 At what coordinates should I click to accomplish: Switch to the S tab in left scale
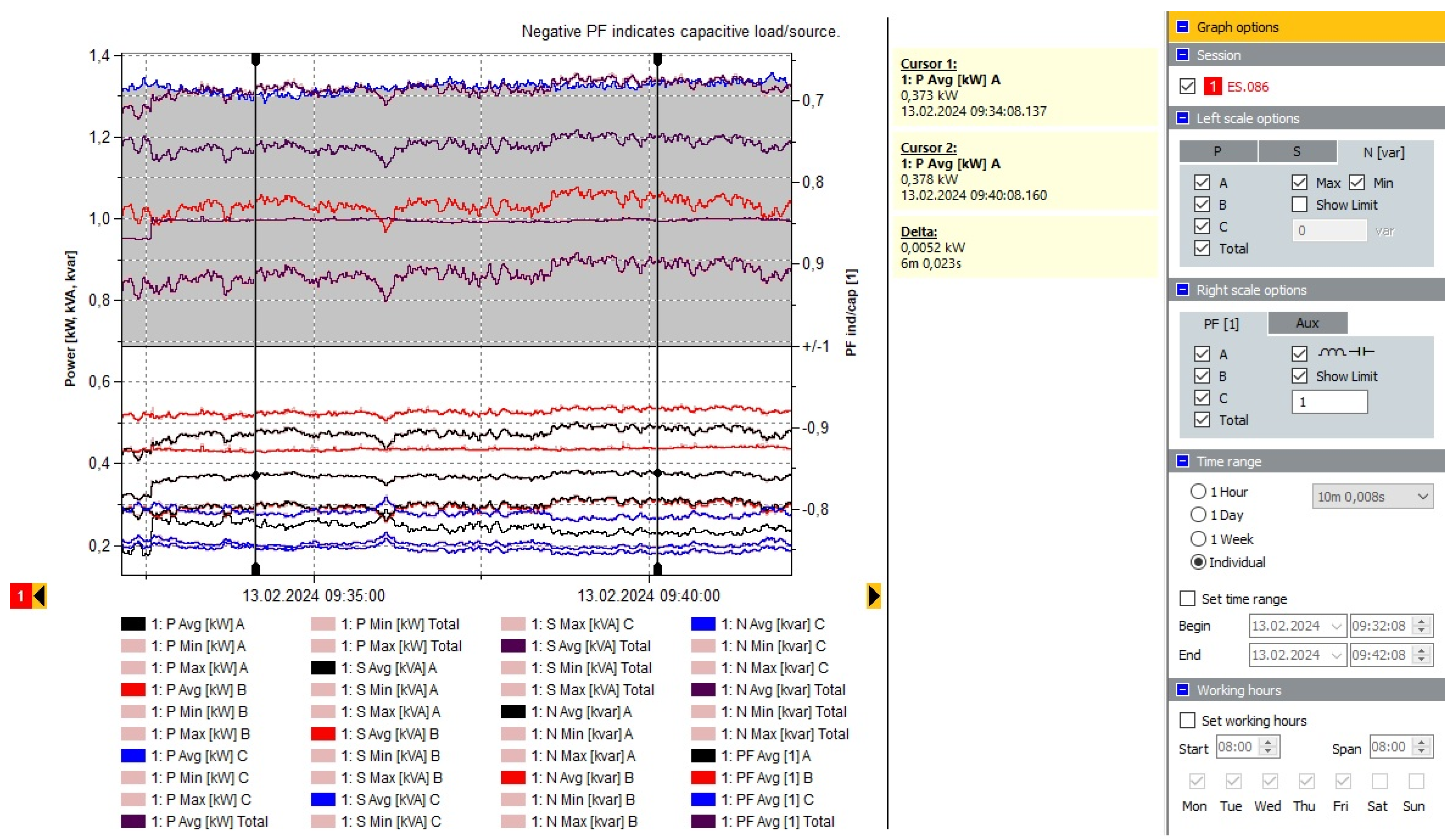point(1297,152)
